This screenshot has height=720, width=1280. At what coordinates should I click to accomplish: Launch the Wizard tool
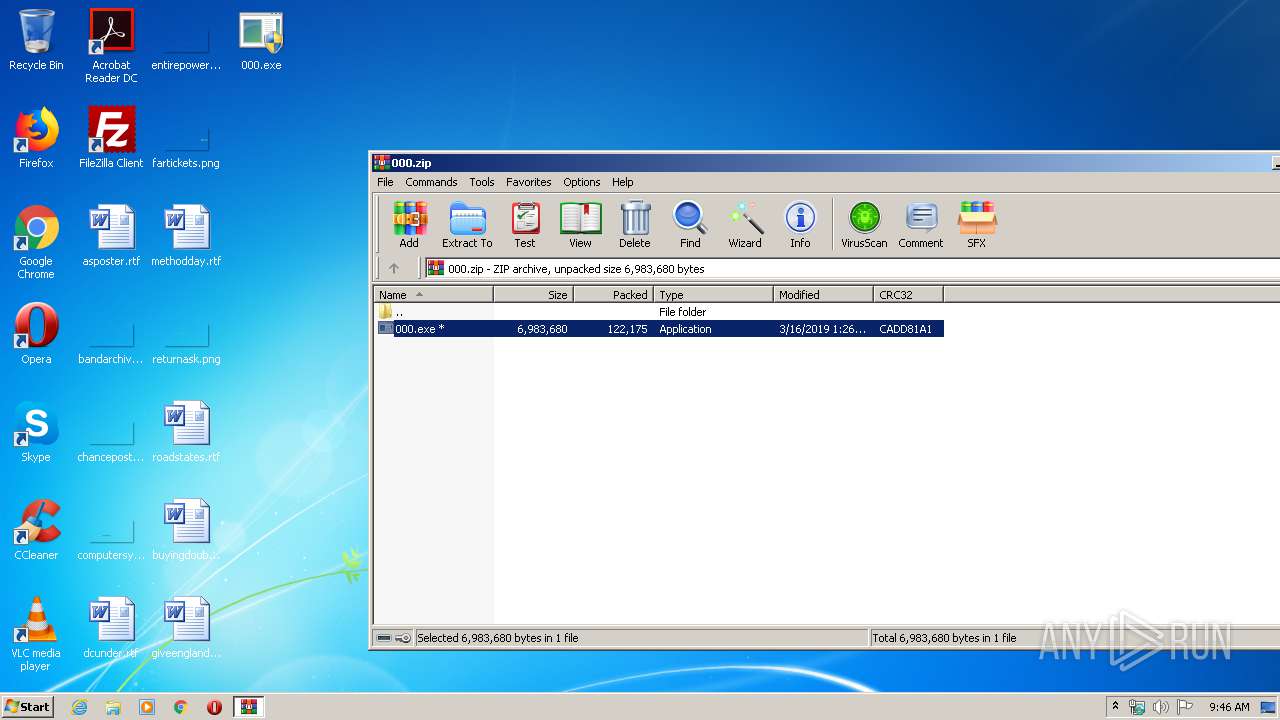[x=745, y=225]
